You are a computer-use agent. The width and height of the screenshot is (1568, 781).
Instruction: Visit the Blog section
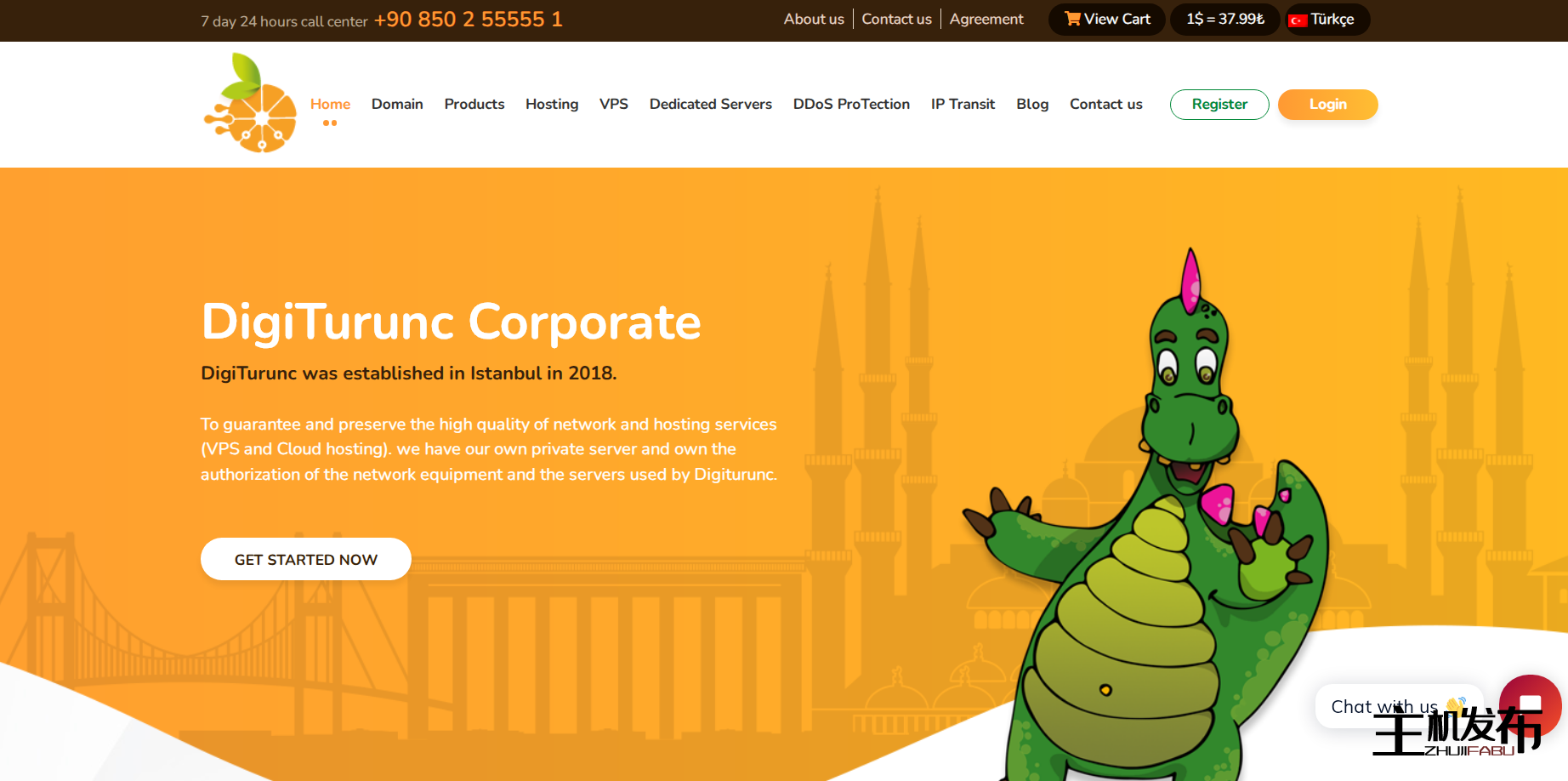click(x=1032, y=104)
